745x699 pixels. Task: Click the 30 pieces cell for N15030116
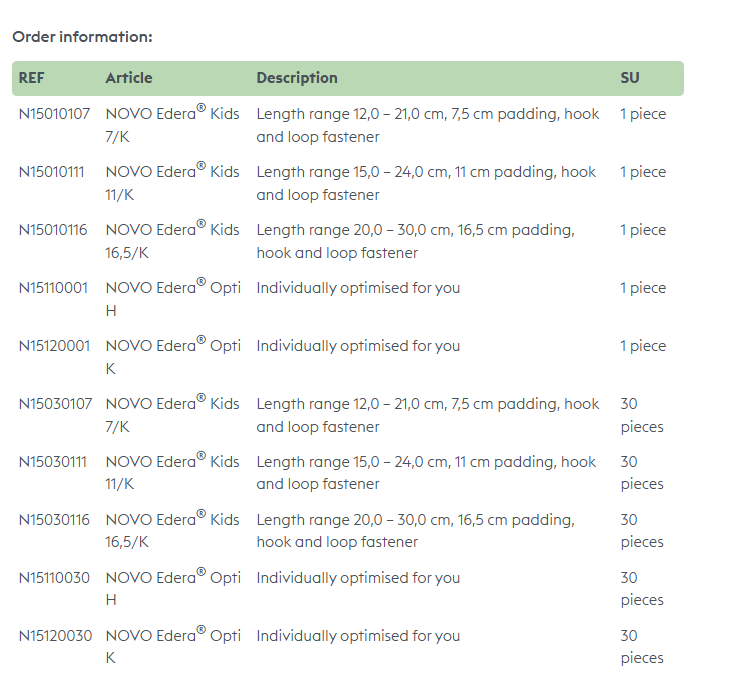641,531
